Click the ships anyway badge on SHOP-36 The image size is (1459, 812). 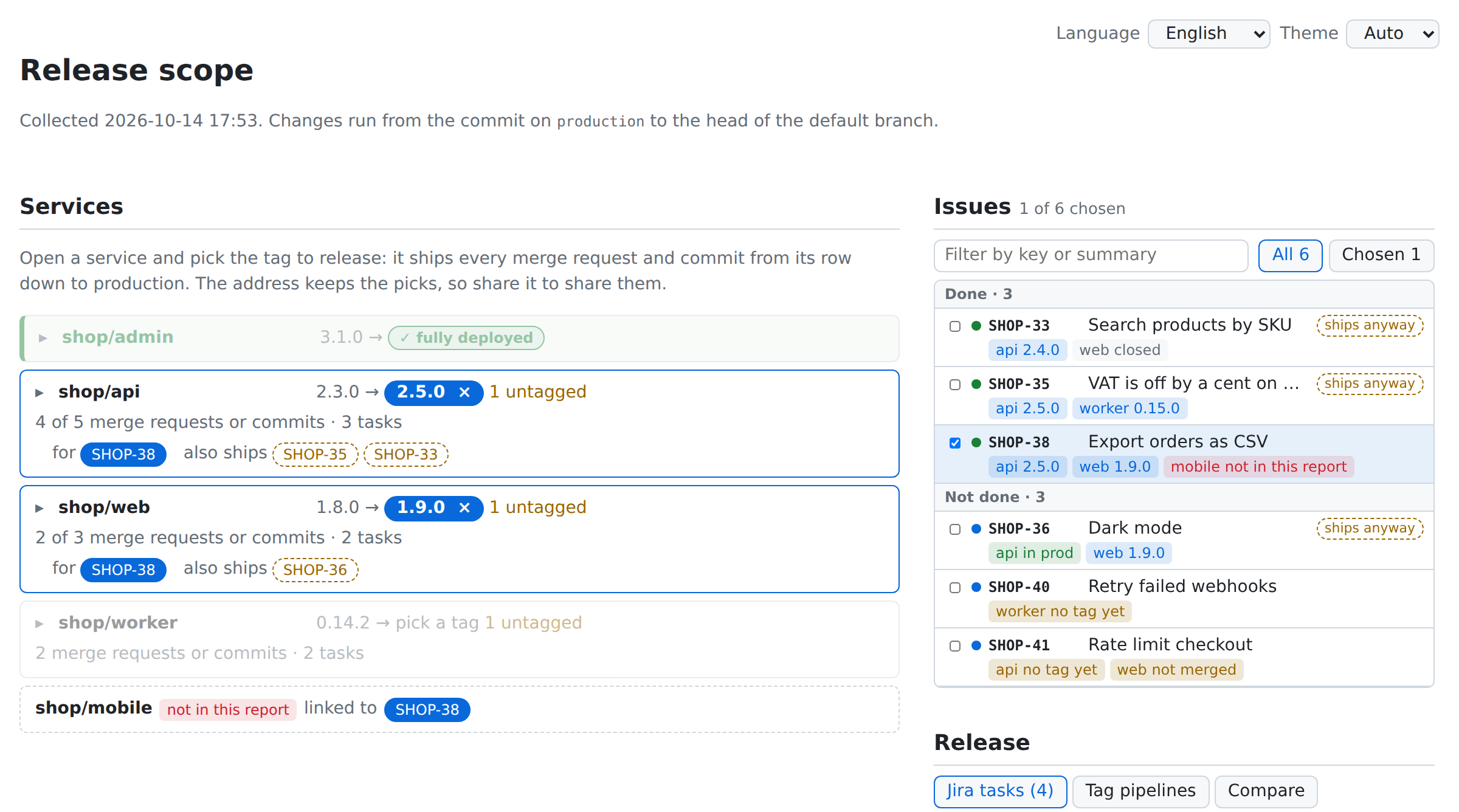pos(1370,528)
